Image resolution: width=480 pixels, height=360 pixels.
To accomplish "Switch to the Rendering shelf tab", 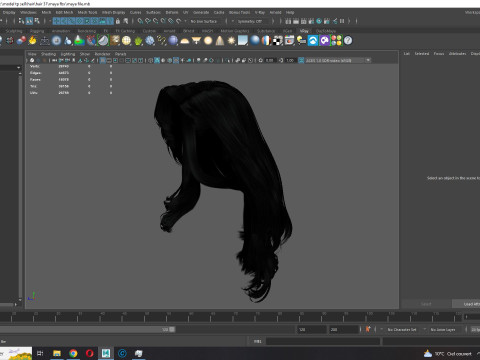I will [87, 31].
